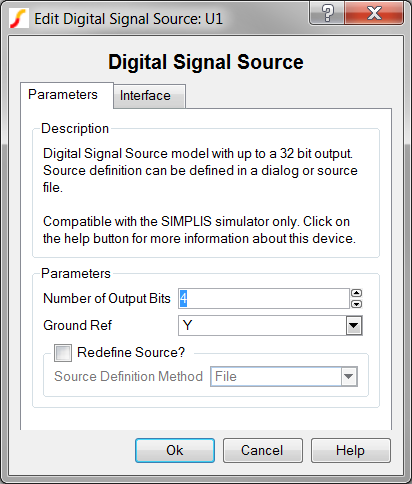Viewport: 412px width, 484px height.
Task: Confirm with the Ok button
Action: (175, 450)
